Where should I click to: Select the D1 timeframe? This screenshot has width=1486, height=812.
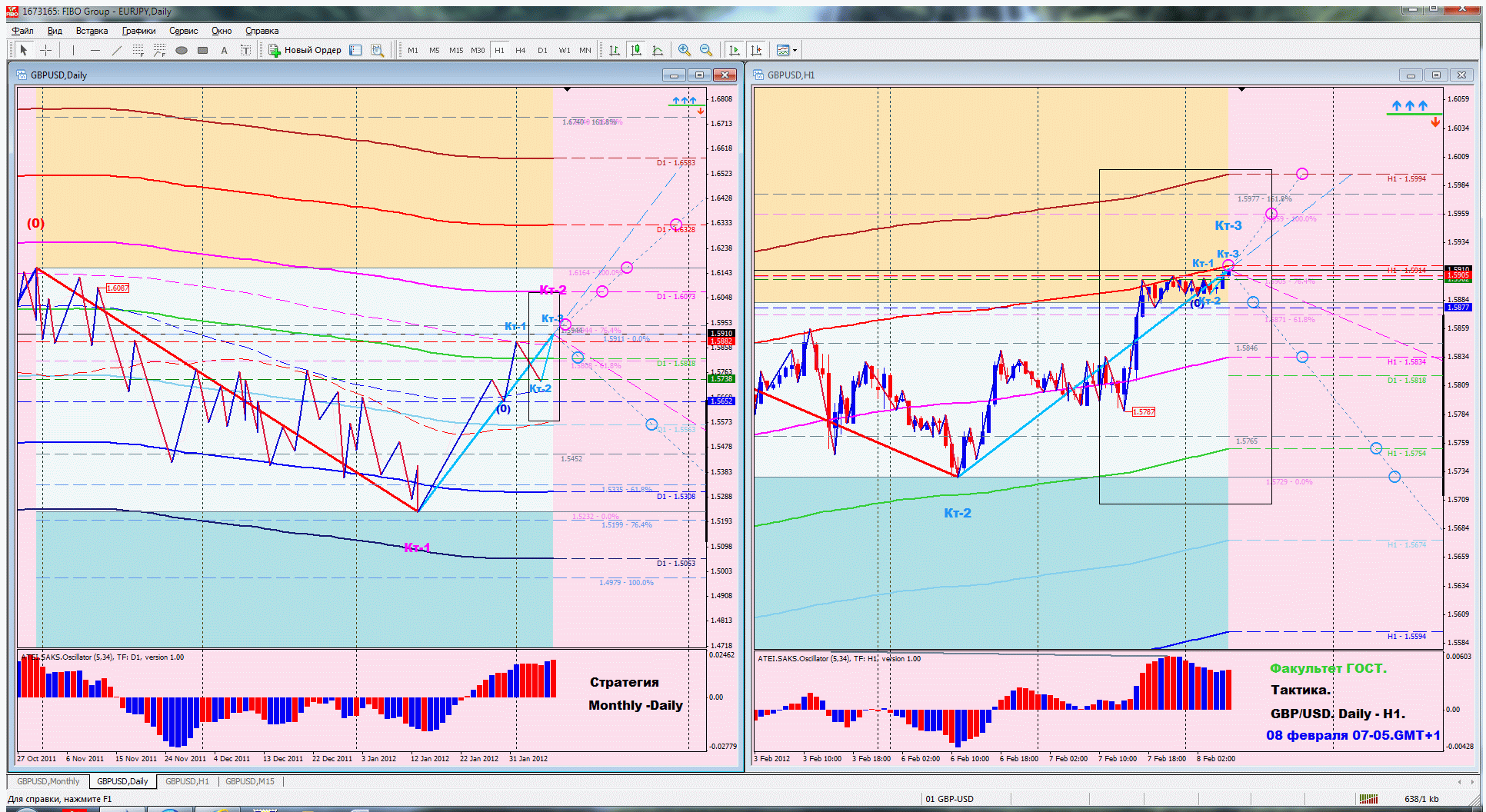542,50
